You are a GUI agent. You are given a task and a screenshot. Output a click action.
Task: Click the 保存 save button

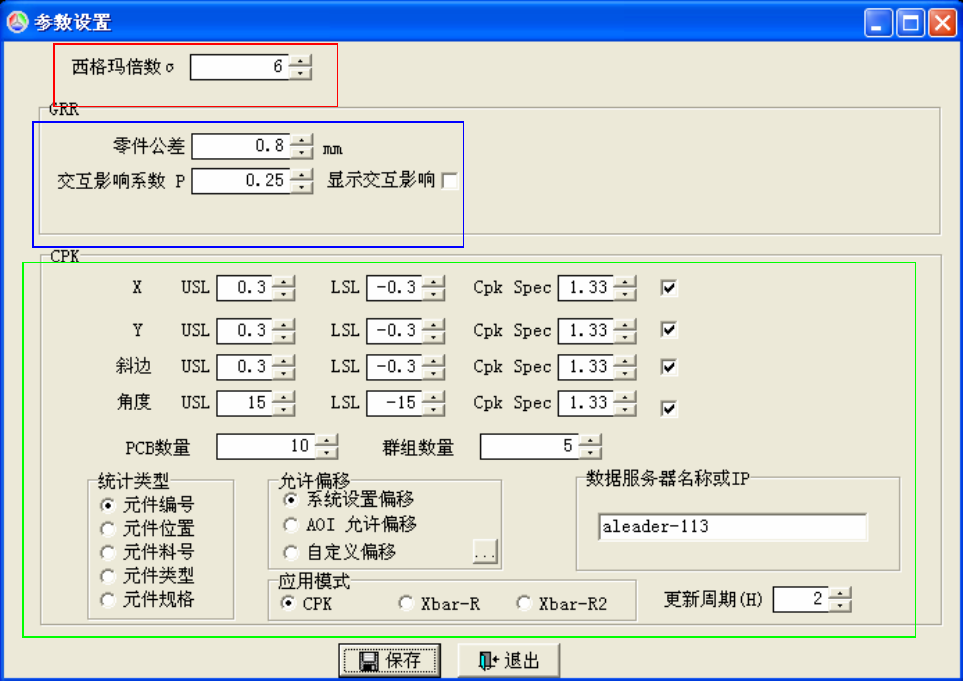coord(389,660)
